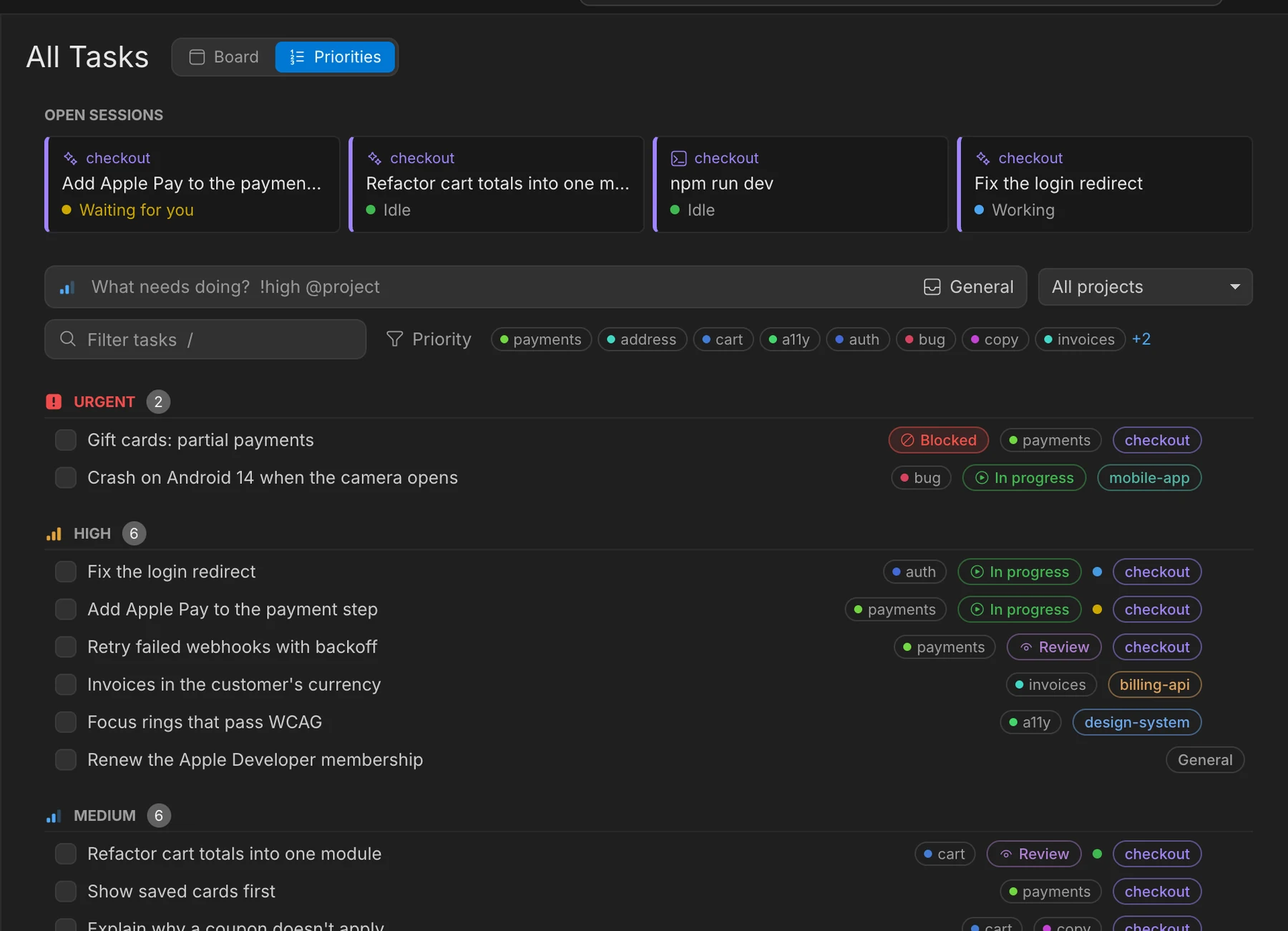The width and height of the screenshot is (1288, 931).
Task: Check off Gift cards: partial payments
Action: click(66, 440)
